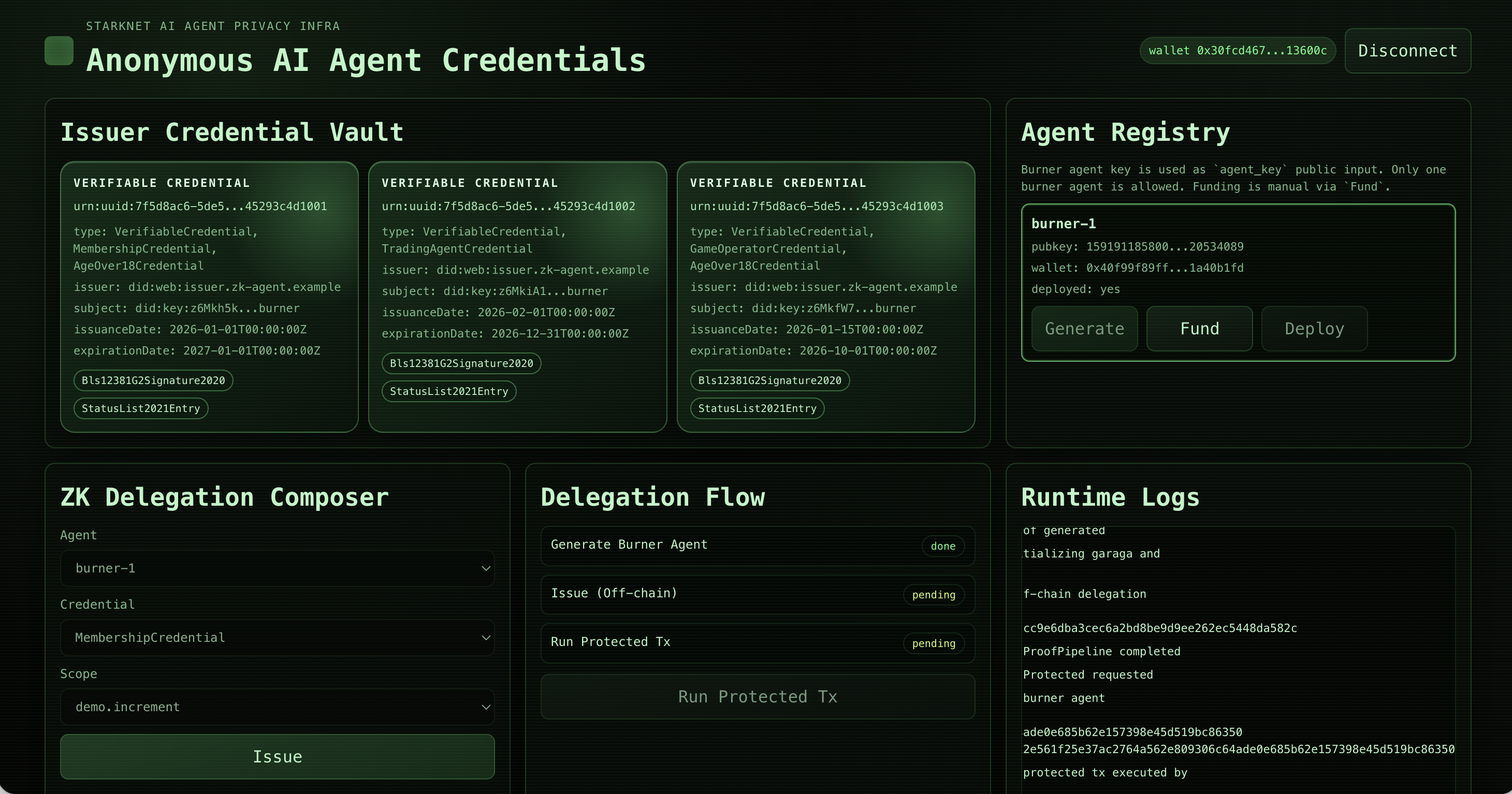This screenshot has height=794, width=1512.
Task: Open the Scope dropdown showing demo.increment
Action: click(x=277, y=707)
